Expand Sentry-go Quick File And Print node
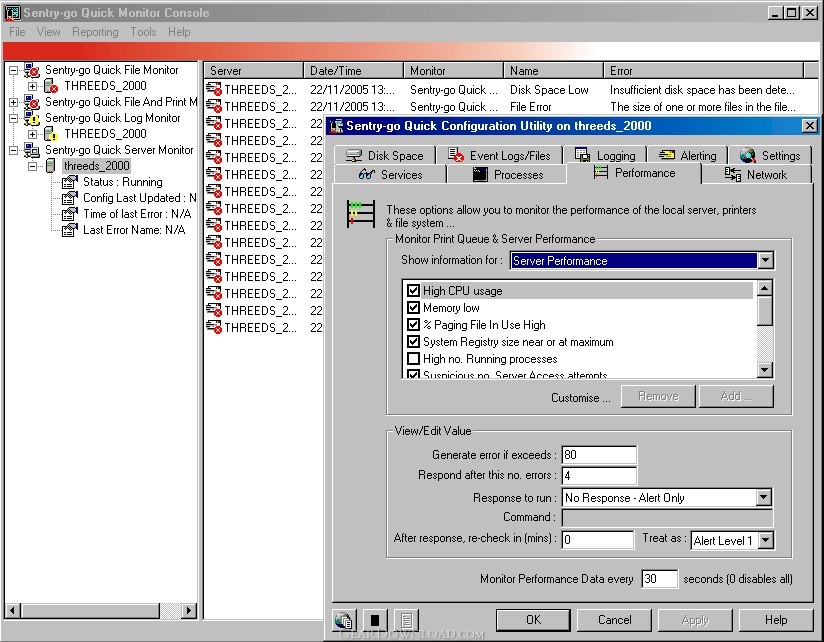Viewport: 824px width, 642px height. [x=14, y=102]
